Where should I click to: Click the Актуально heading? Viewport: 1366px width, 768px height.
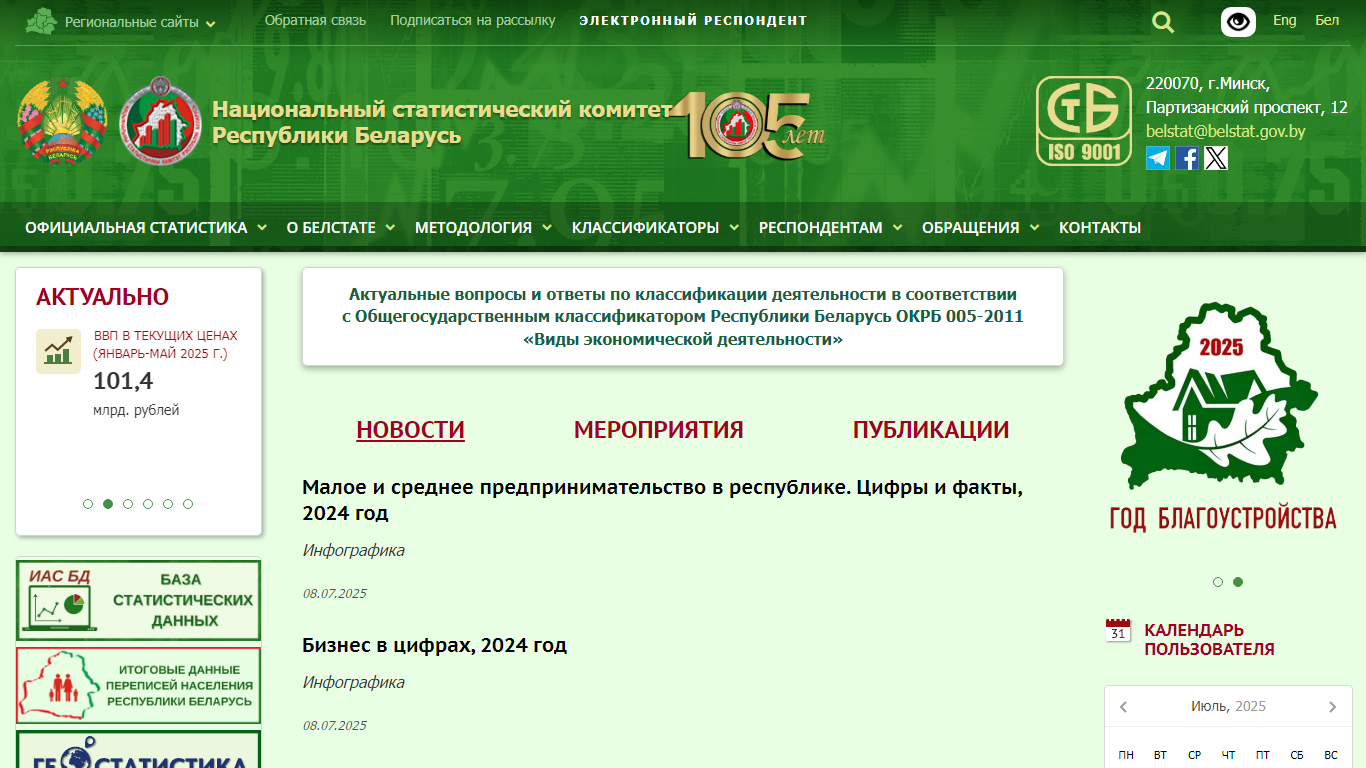102,297
